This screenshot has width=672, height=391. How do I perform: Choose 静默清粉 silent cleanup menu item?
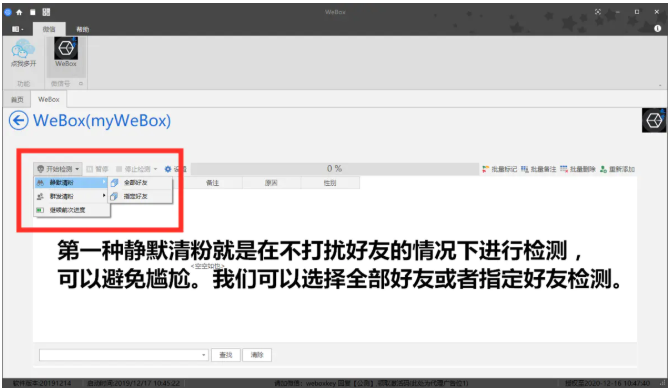(71, 183)
